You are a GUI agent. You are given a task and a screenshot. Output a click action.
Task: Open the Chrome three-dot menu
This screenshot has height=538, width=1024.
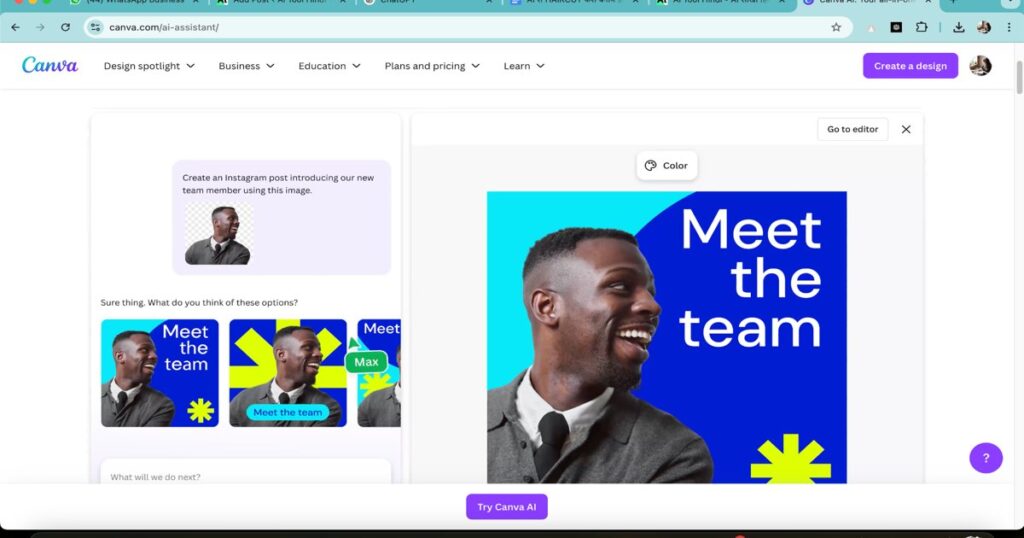pyautogui.click(x=1009, y=27)
